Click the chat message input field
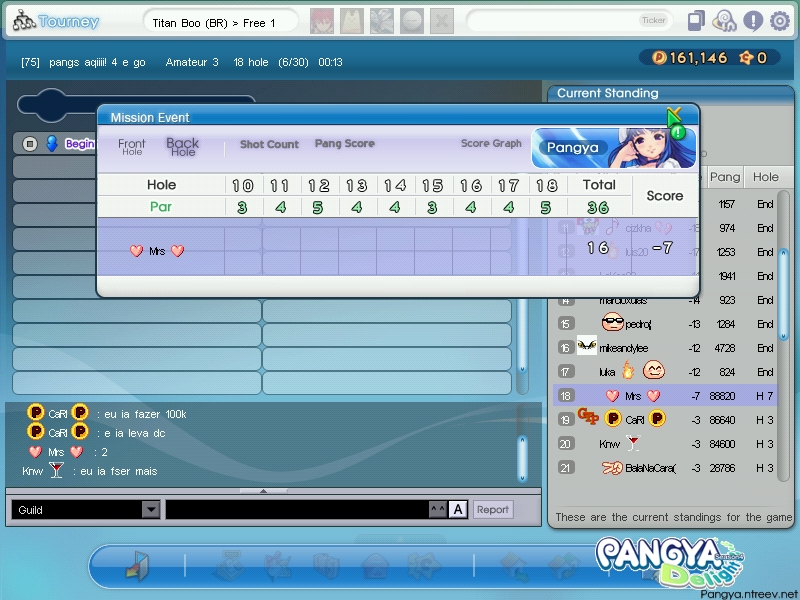Viewport: 800px width, 600px height. point(297,509)
